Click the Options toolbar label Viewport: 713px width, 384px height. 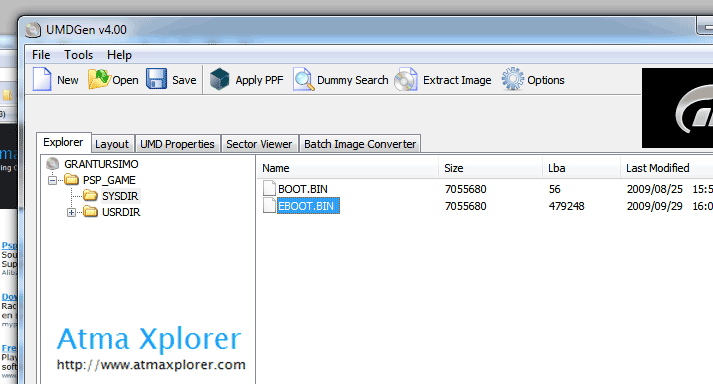(x=546, y=80)
